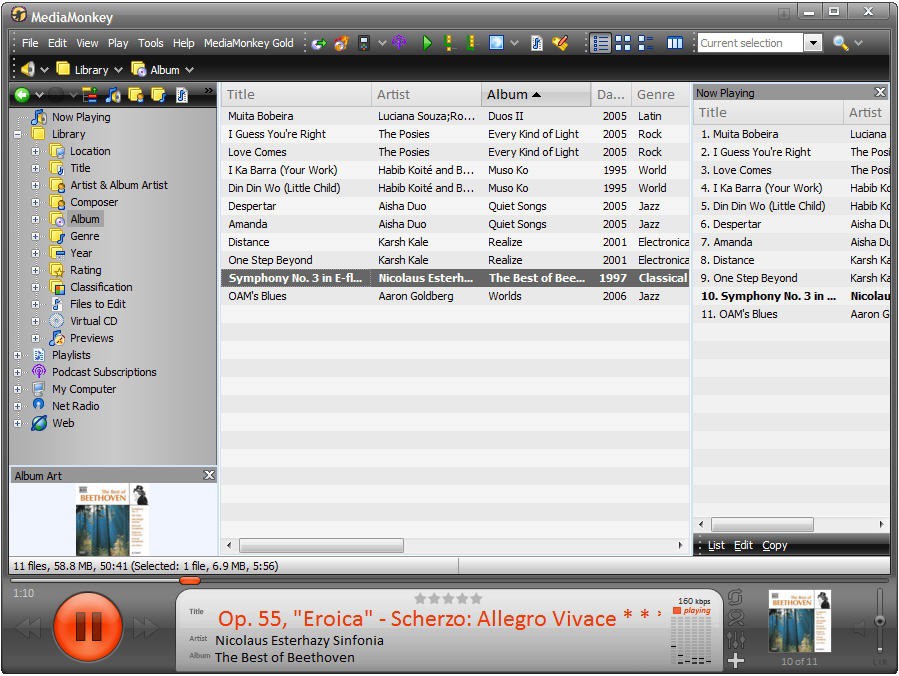899x676 pixels.
Task: Open the Edit menu
Action: tap(57, 43)
